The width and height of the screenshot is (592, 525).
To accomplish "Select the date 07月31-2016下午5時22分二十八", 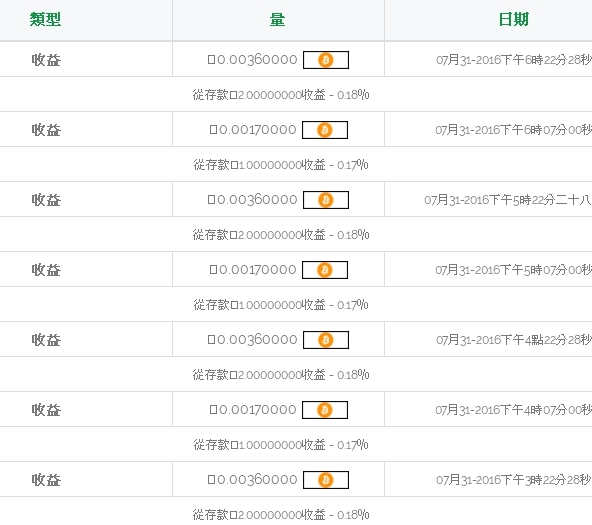I will [x=508, y=200].
